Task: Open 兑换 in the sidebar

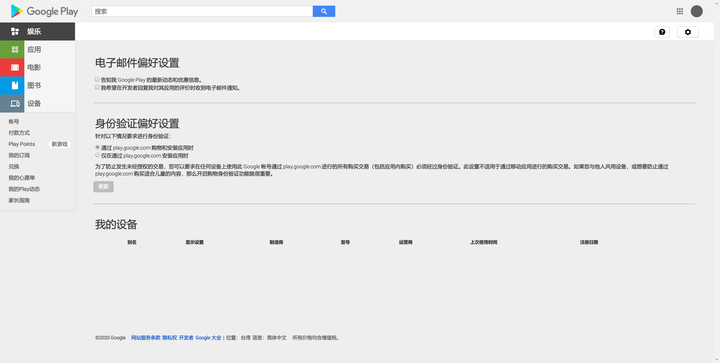Action: (14, 167)
